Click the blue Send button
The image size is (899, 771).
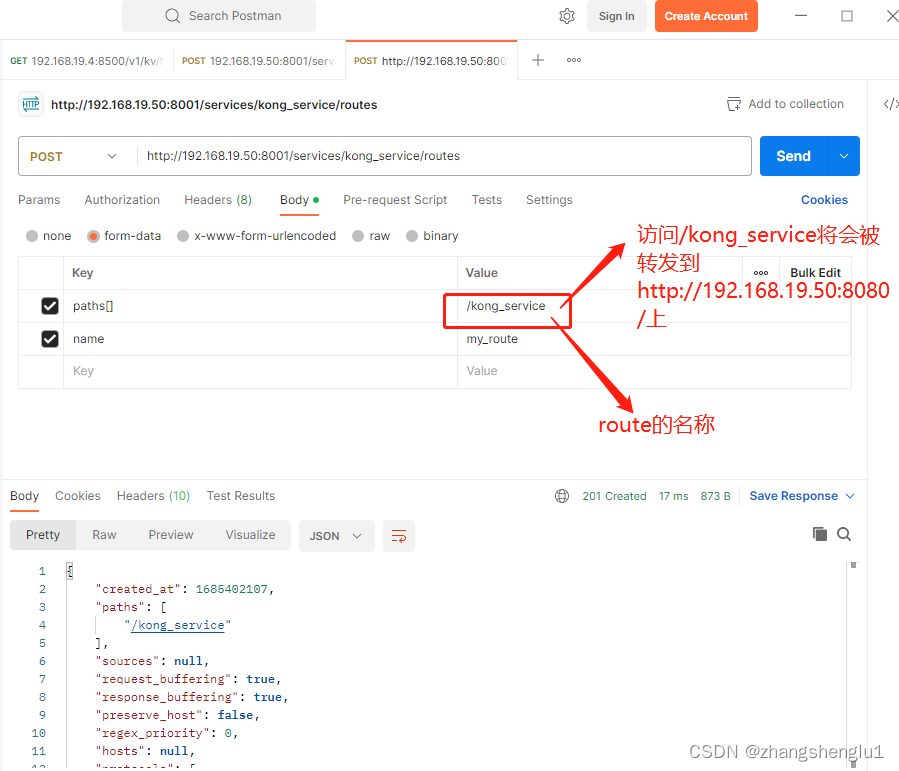point(794,156)
